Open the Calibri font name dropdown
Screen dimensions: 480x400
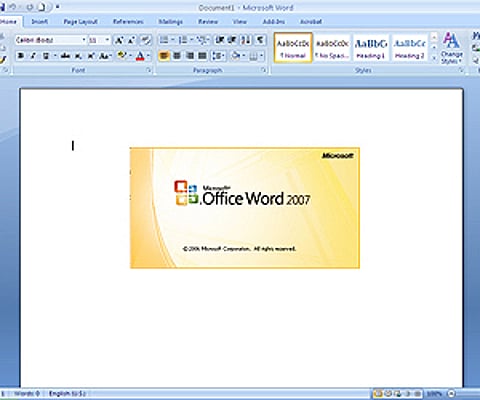pyautogui.click(x=84, y=40)
